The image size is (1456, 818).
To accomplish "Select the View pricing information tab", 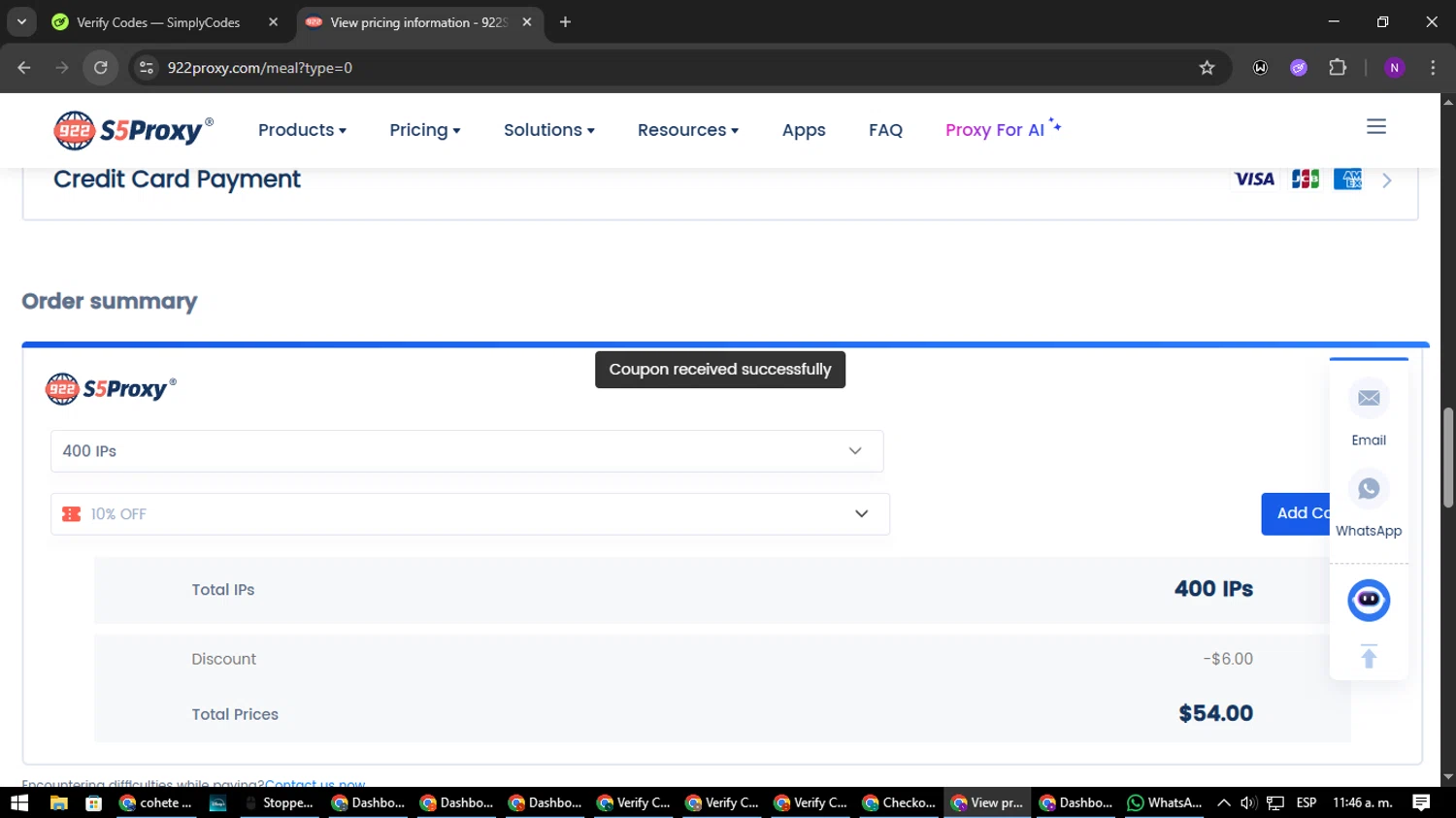I will pos(417,22).
